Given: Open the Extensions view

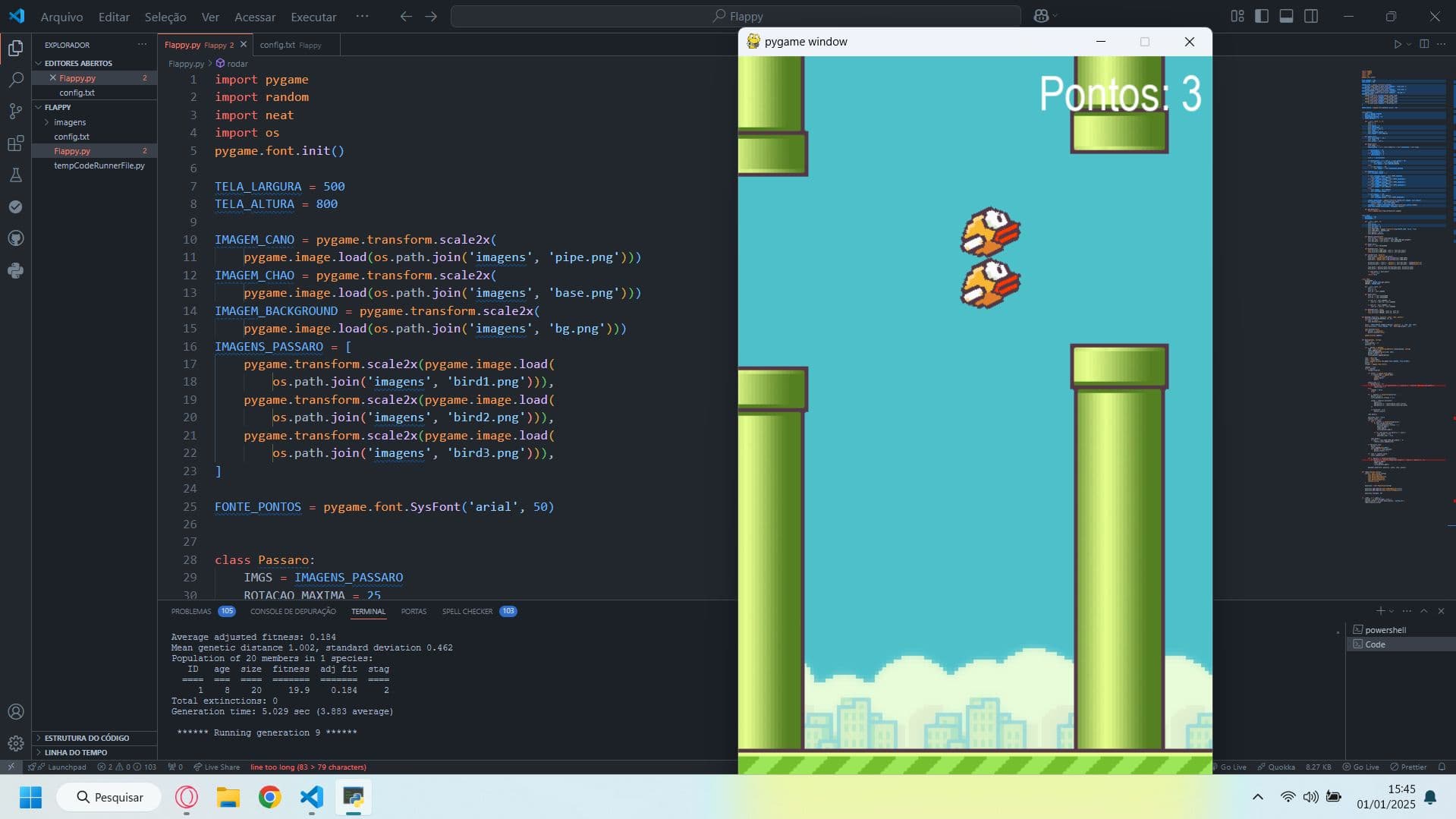Looking at the screenshot, I should pos(15,143).
